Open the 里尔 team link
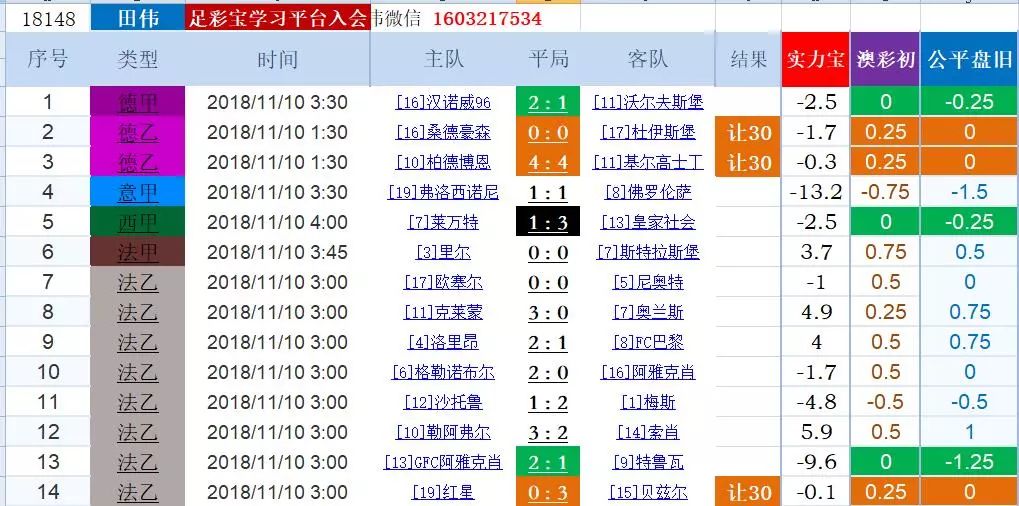Screen dimensions: 1019x506 tap(443, 252)
